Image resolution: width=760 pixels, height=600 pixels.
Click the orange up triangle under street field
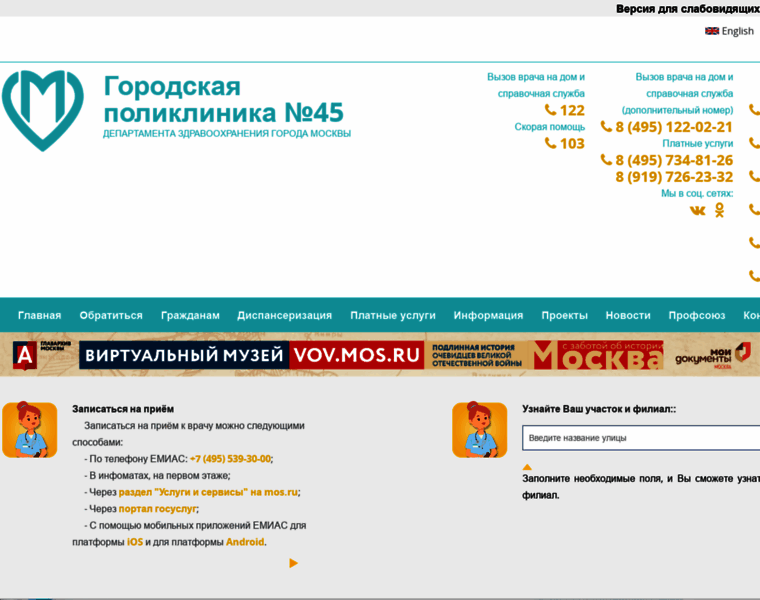[x=527, y=467]
